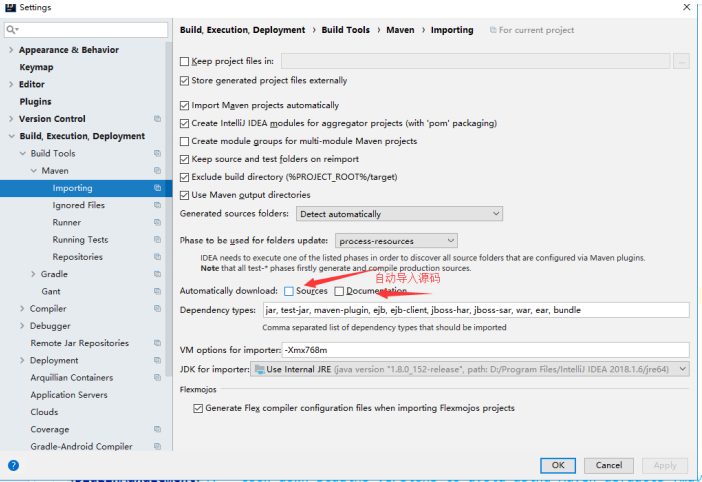Click project-level icon next to Ignored Files

tap(157, 205)
